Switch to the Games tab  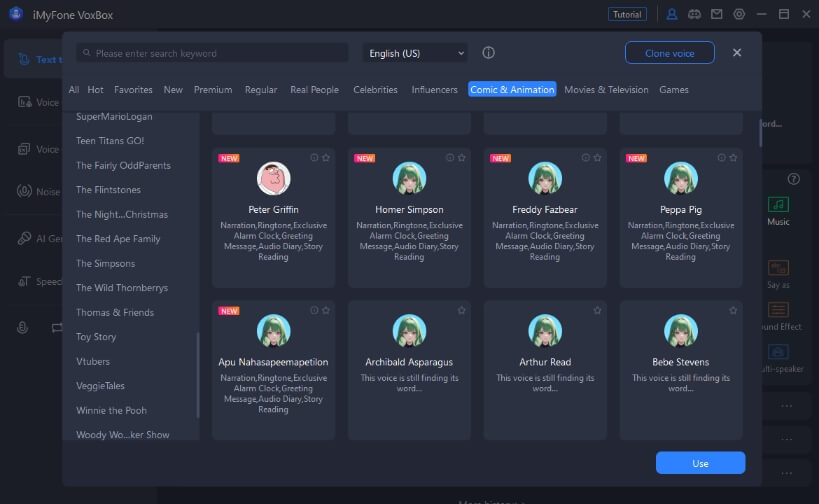click(x=674, y=90)
